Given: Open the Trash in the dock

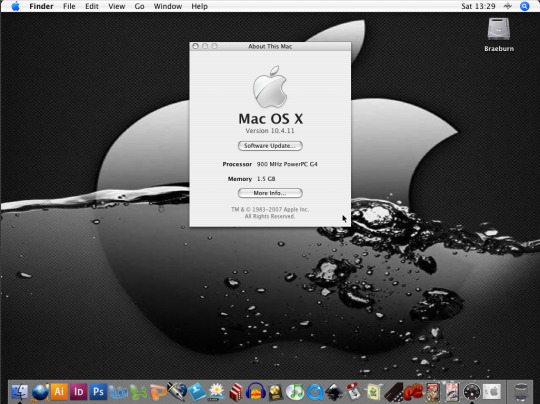Looking at the screenshot, I should click(x=520, y=392).
